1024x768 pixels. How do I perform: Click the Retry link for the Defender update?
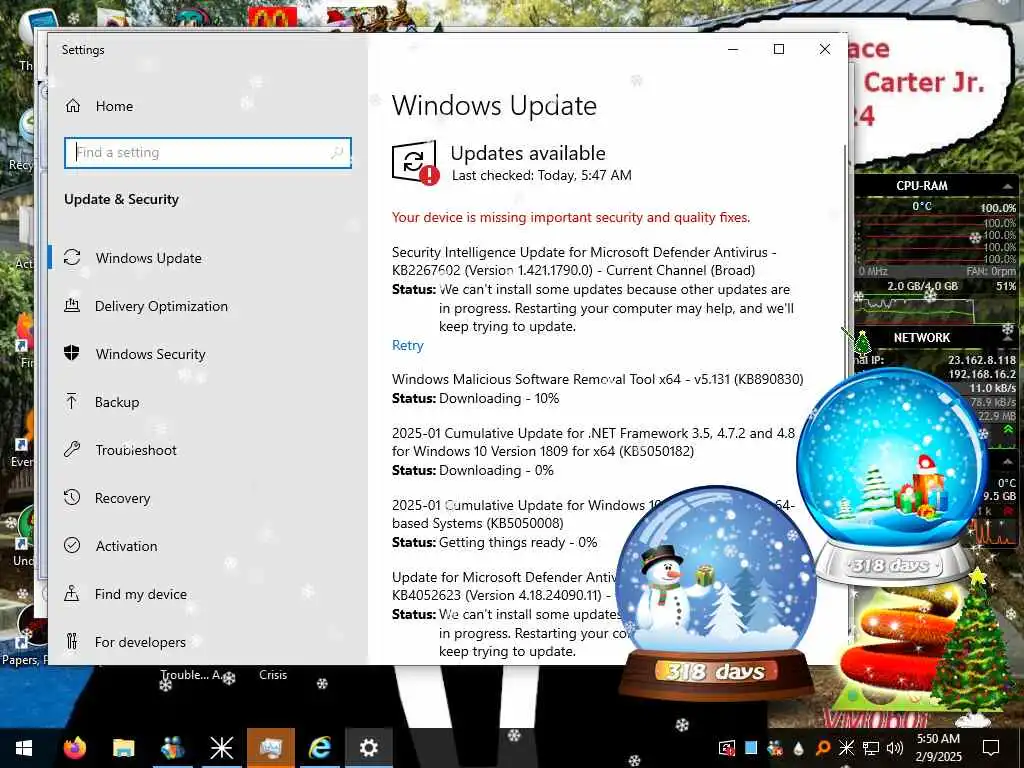point(408,345)
